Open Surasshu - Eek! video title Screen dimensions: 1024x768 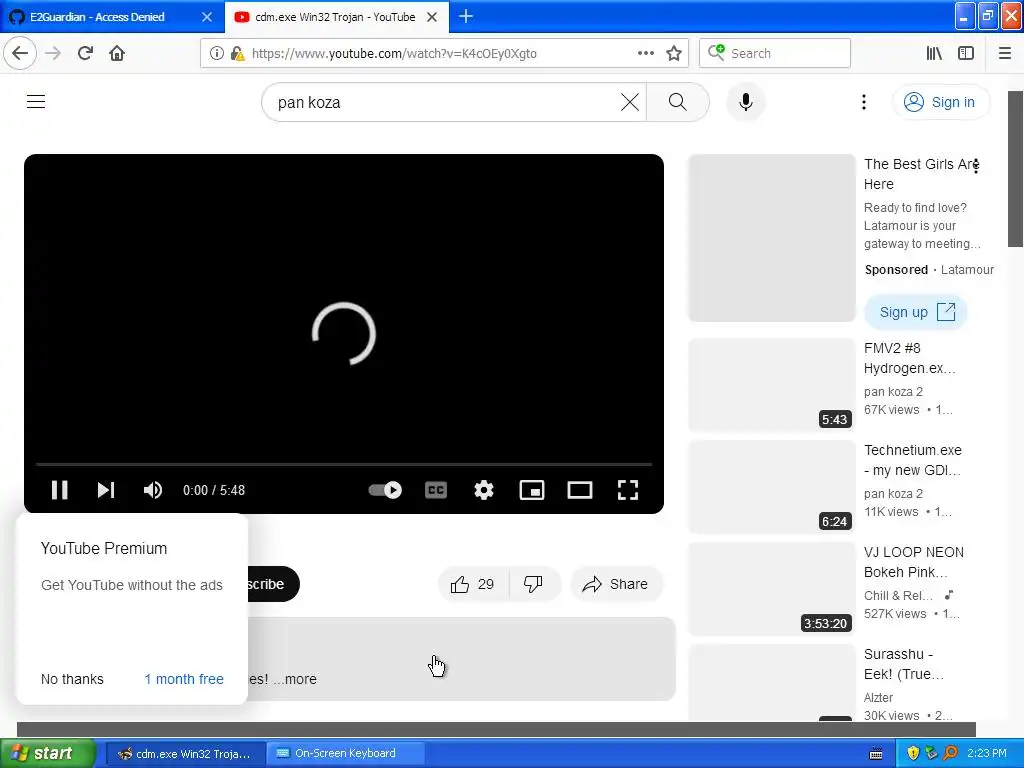pos(904,664)
